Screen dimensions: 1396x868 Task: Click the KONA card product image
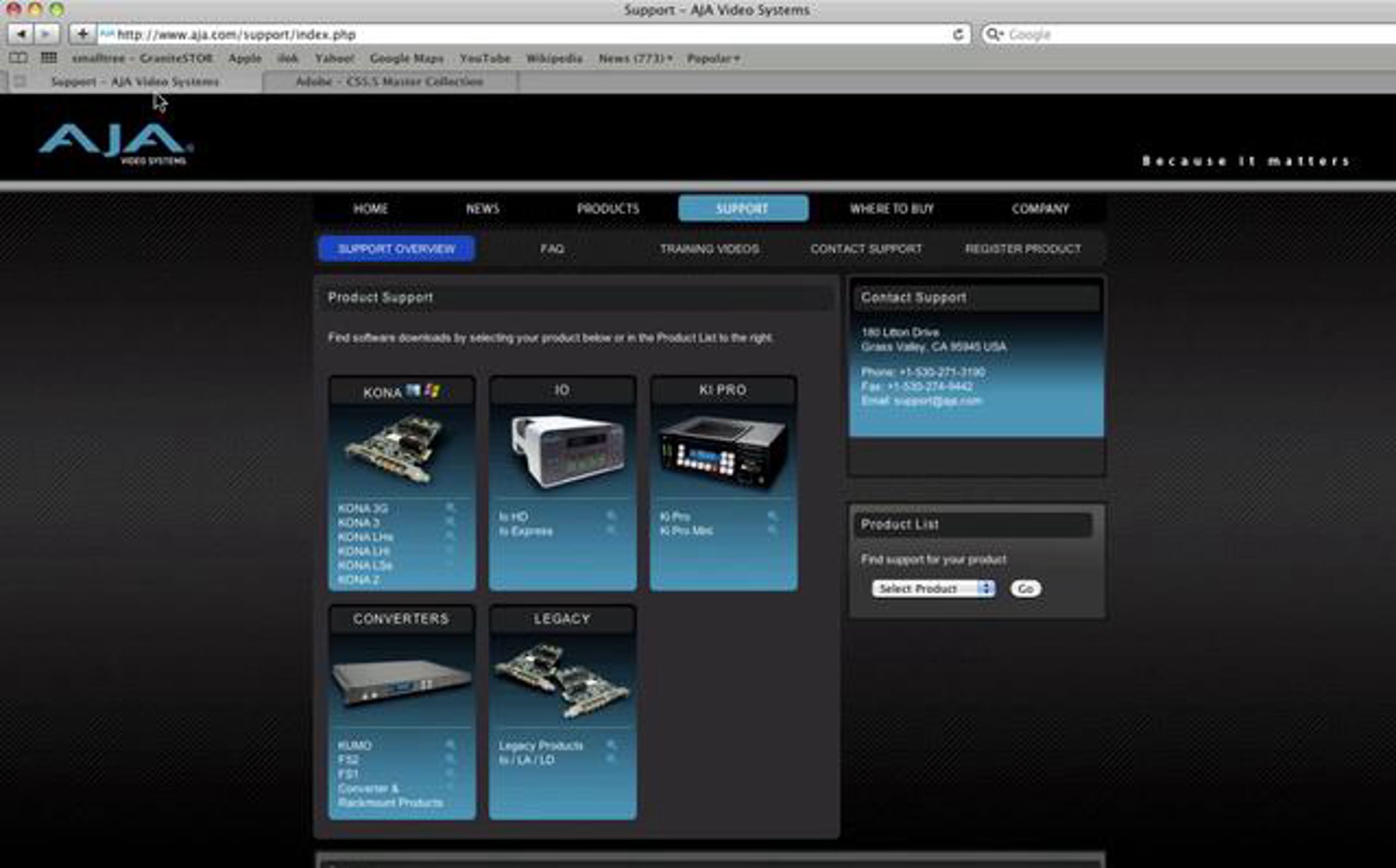tap(396, 449)
